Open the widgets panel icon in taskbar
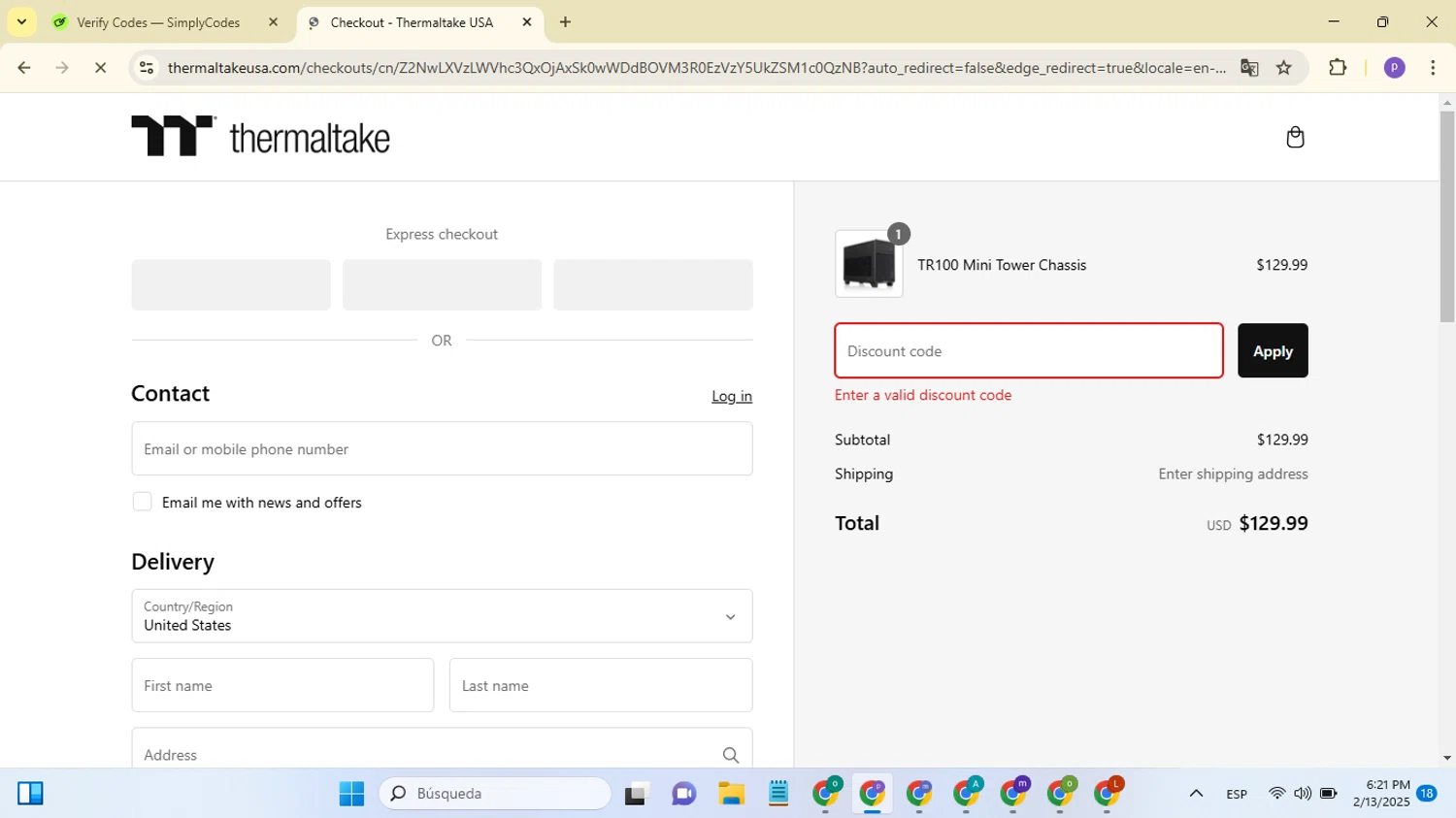This screenshot has width=1456, height=818. [30, 794]
